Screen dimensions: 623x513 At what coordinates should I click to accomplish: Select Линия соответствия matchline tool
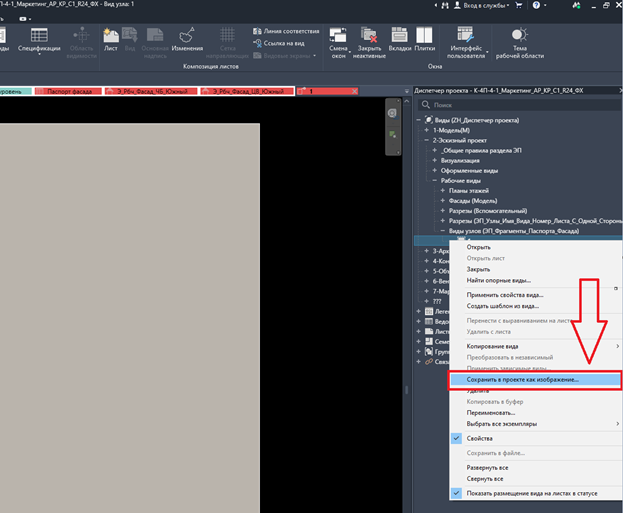click(286, 31)
